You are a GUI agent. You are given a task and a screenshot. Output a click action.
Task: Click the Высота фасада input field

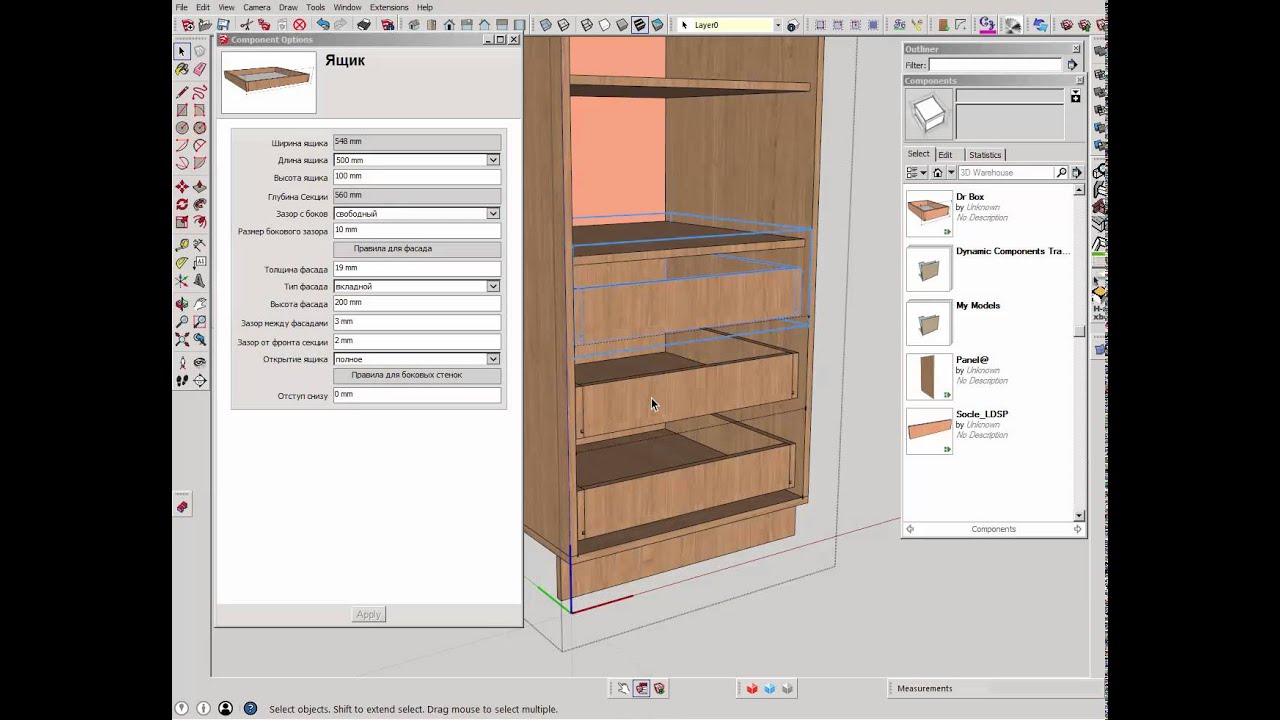(x=416, y=303)
